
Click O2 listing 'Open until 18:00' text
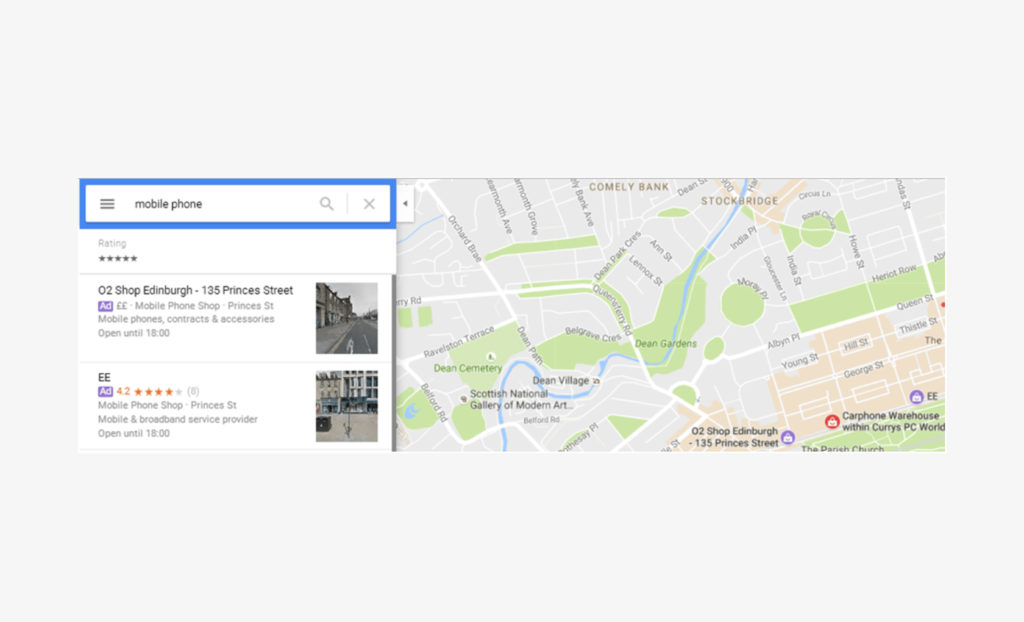click(x=134, y=333)
